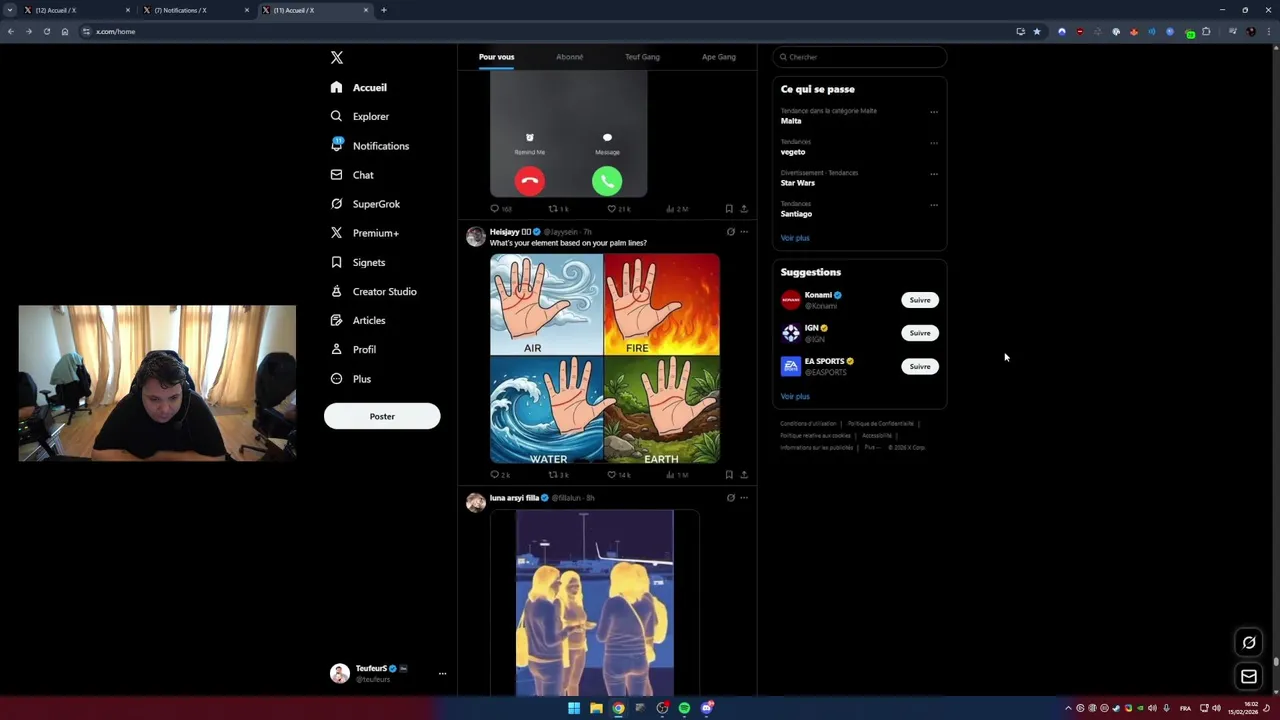1280x720 pixels.
Task: Bookmark this page with the star
Action: click(x=1037, y=31)
